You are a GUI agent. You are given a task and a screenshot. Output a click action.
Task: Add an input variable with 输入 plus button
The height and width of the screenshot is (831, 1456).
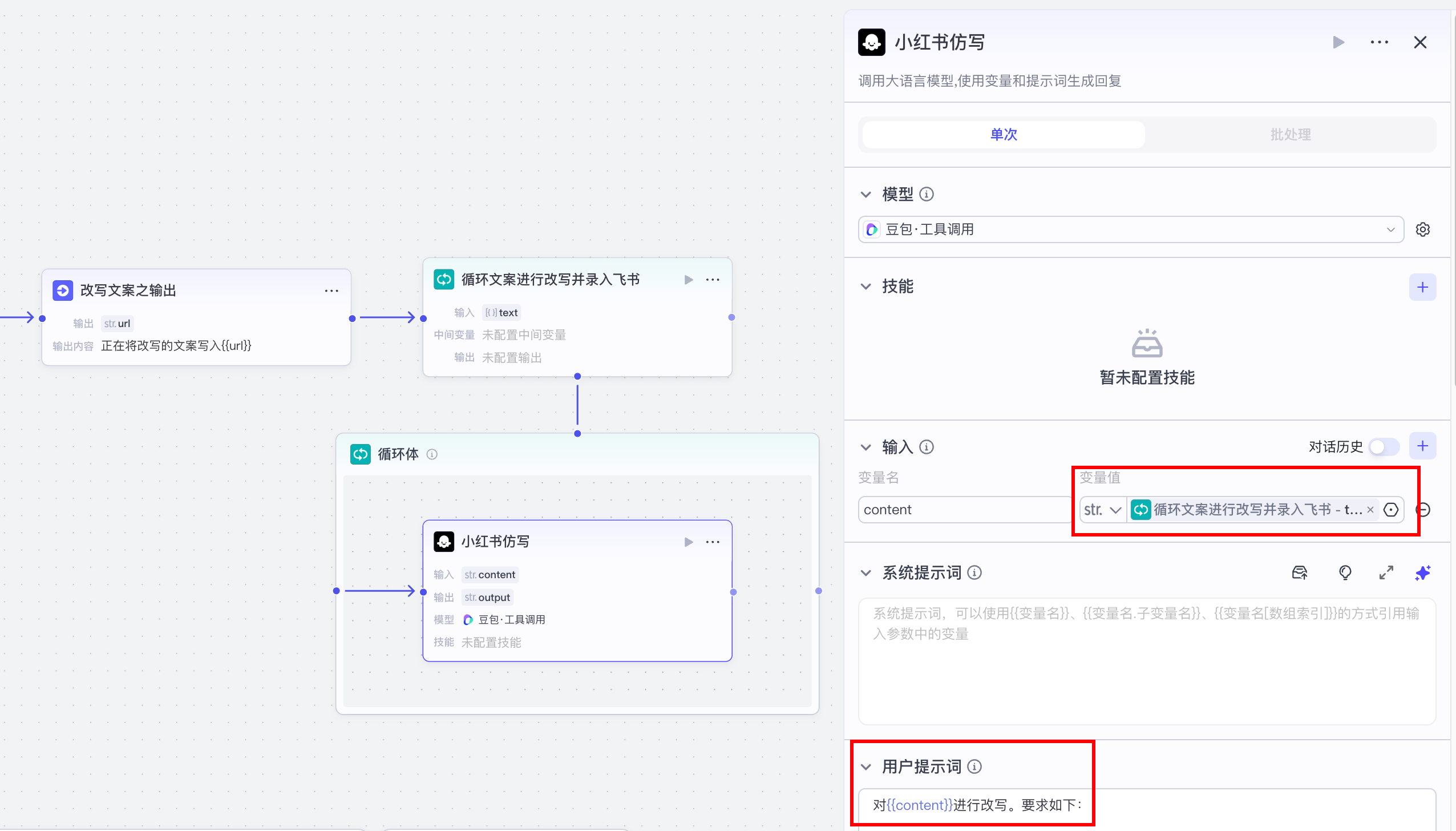coord(1422,446)
